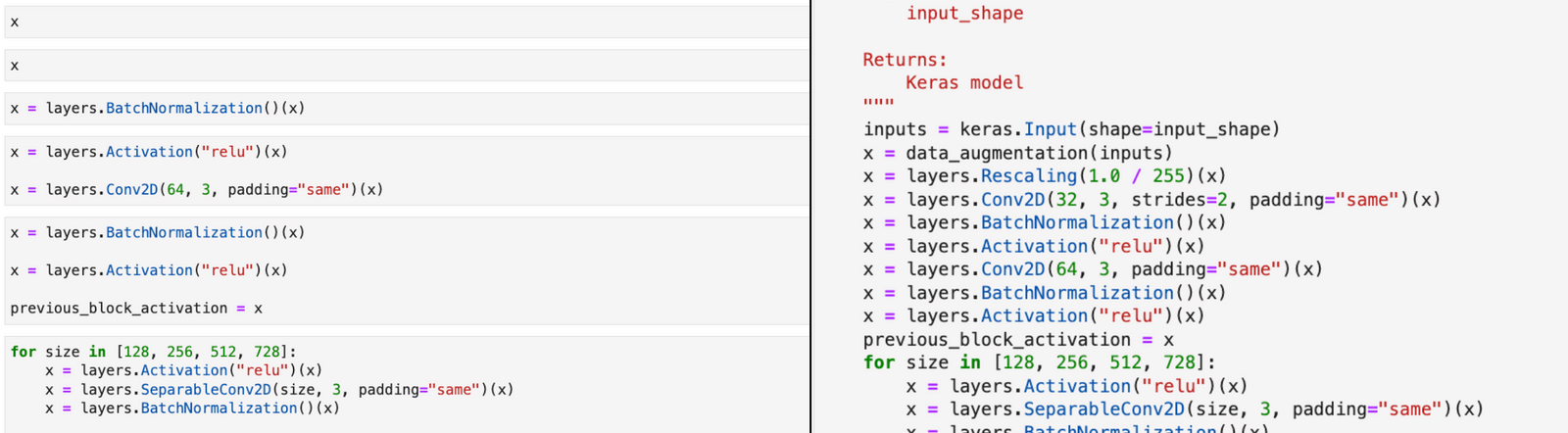Image resolution: width=1568 pixels, height=433 pixels.
Task: Click the red input_shape docstring text
Action: click(x=964, y=14)
